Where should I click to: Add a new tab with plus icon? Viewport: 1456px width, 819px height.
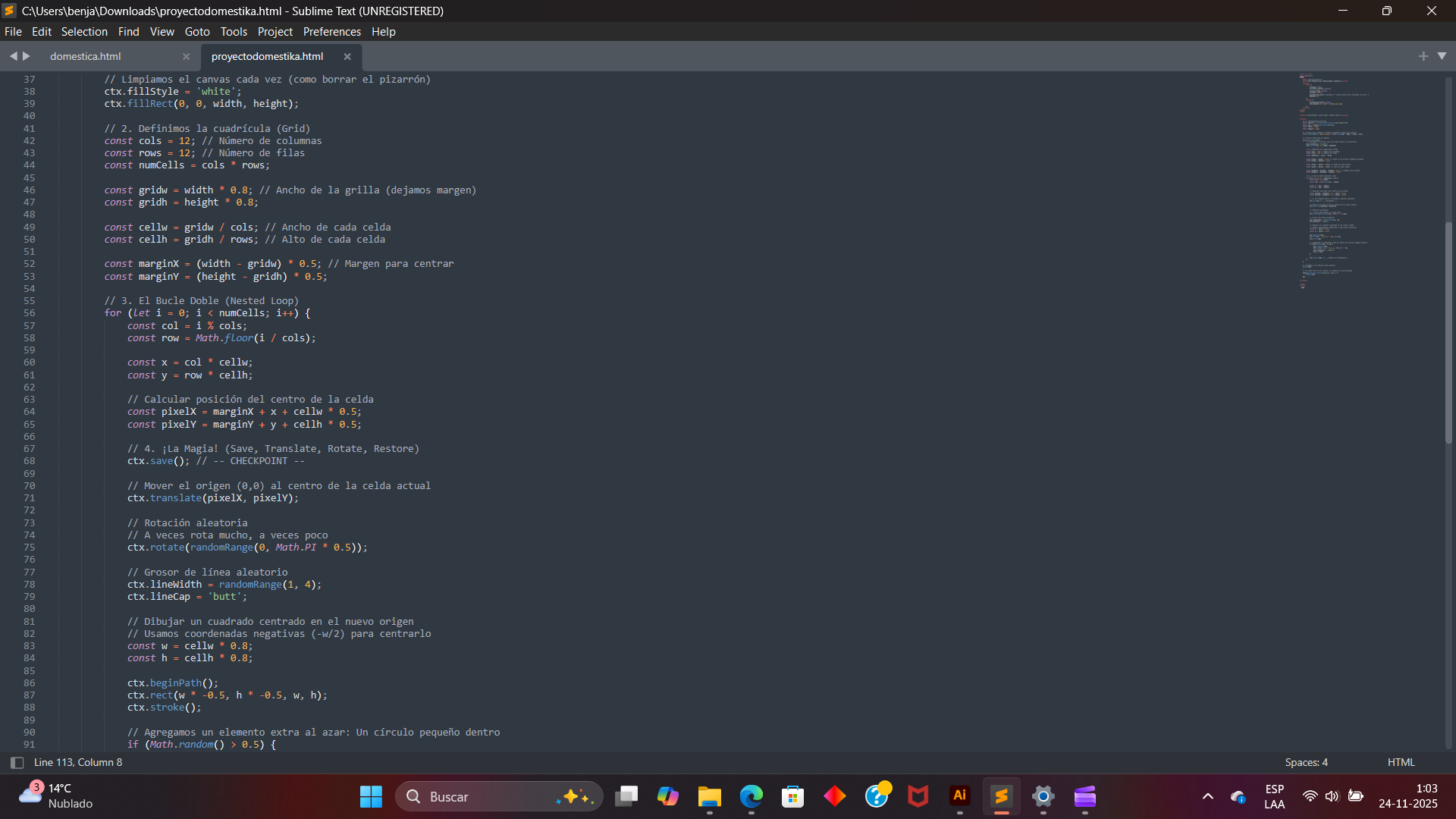tap(1423, 56)
